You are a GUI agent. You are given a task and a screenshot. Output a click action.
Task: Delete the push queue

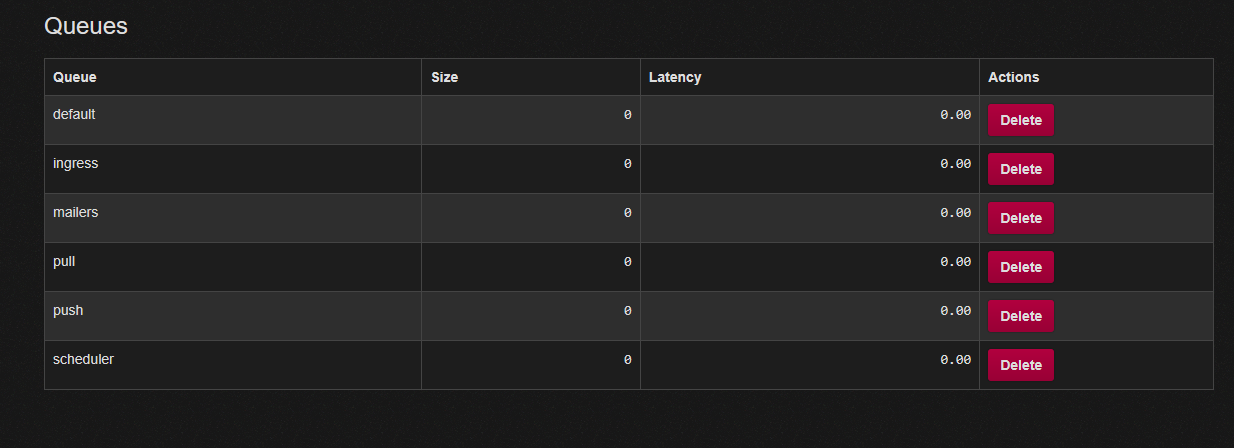click(1020, 316)
